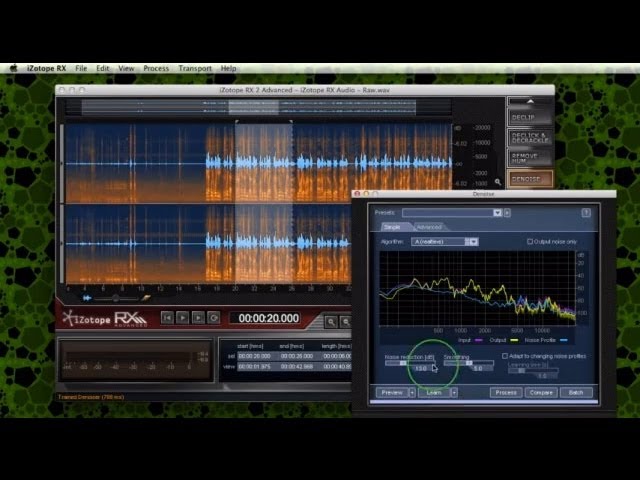Open the View menu
Viewport: 640px width, 480px height.
pos(126,68)
